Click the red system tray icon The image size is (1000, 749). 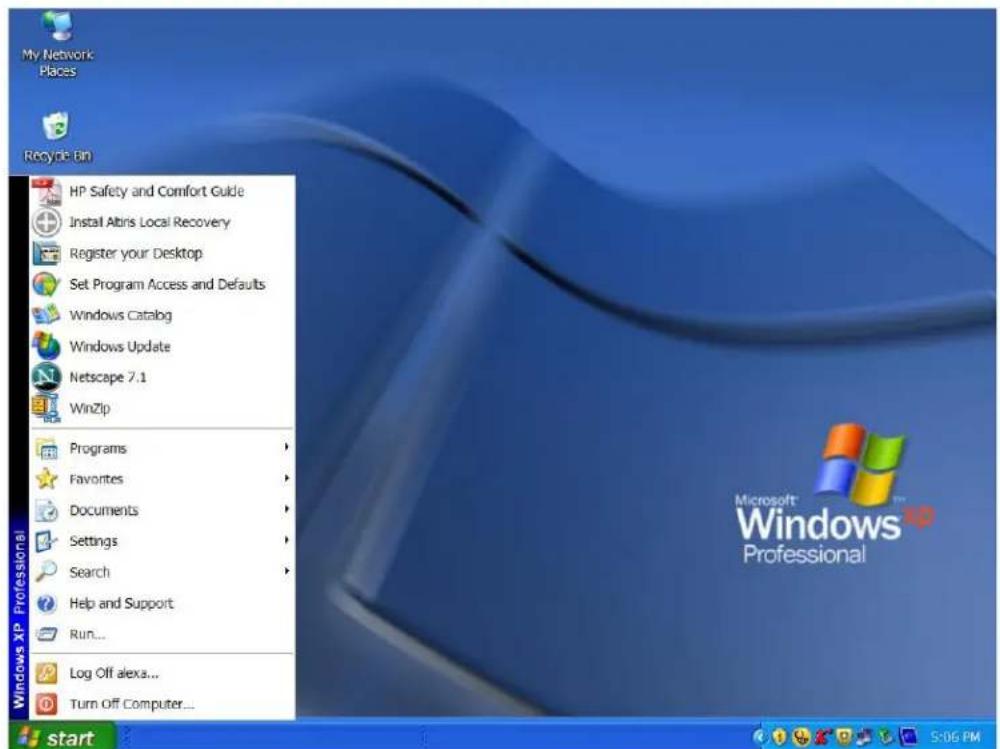click(821, 737)
